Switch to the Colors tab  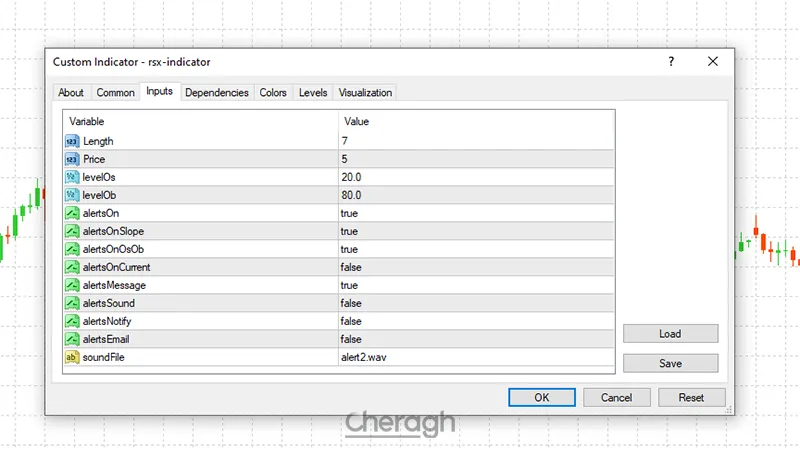click(x=273, y=93)
